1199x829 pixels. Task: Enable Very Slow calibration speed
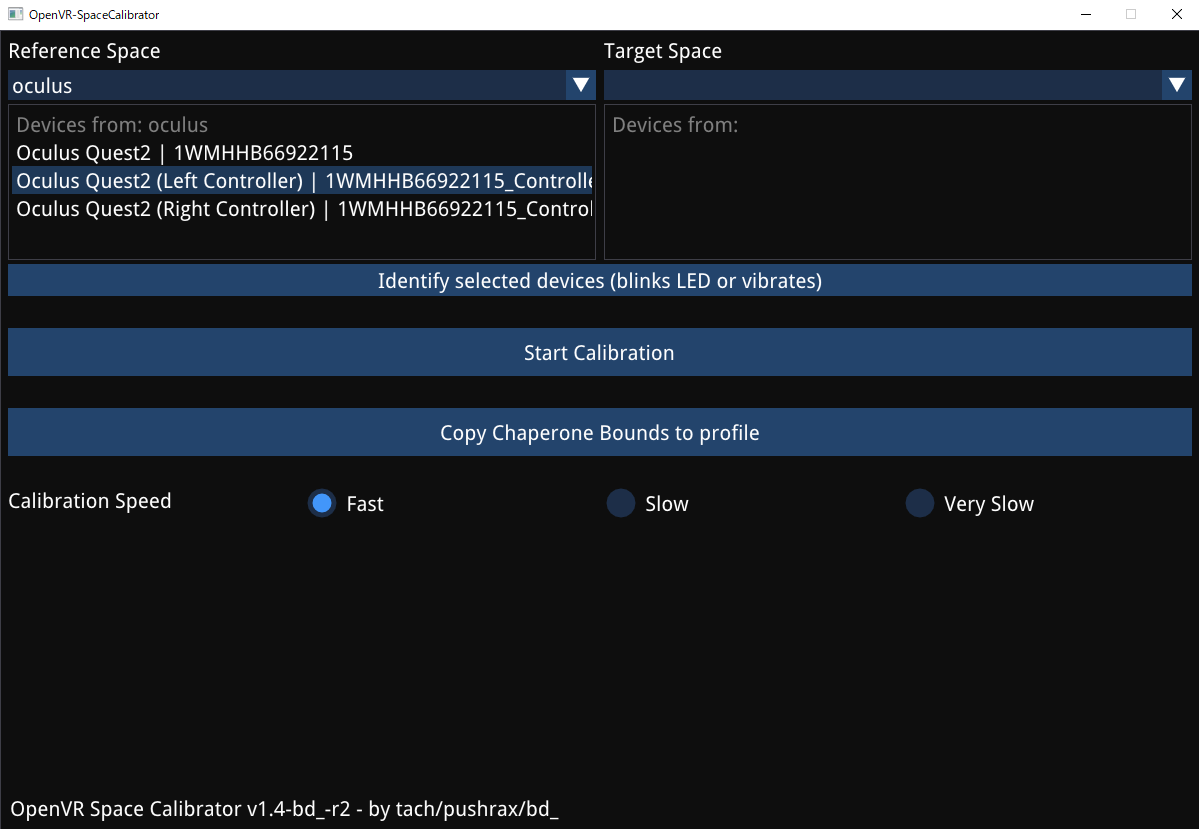919,503
